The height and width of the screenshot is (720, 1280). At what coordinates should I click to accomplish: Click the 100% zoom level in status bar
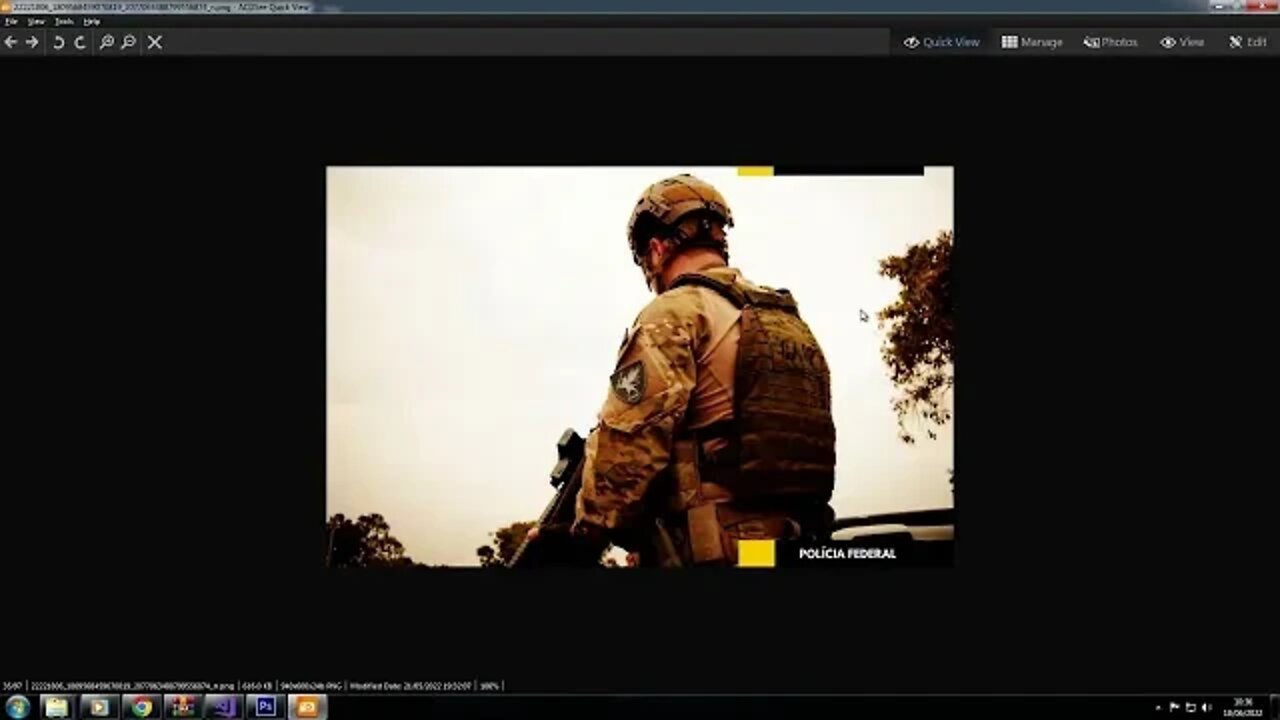(x=489, y=686)
